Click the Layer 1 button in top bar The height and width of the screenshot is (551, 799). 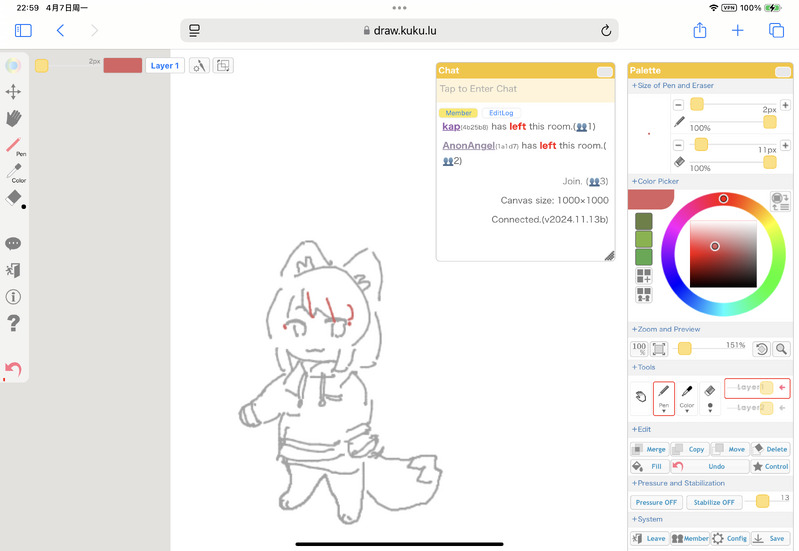(x=165, y=65)
